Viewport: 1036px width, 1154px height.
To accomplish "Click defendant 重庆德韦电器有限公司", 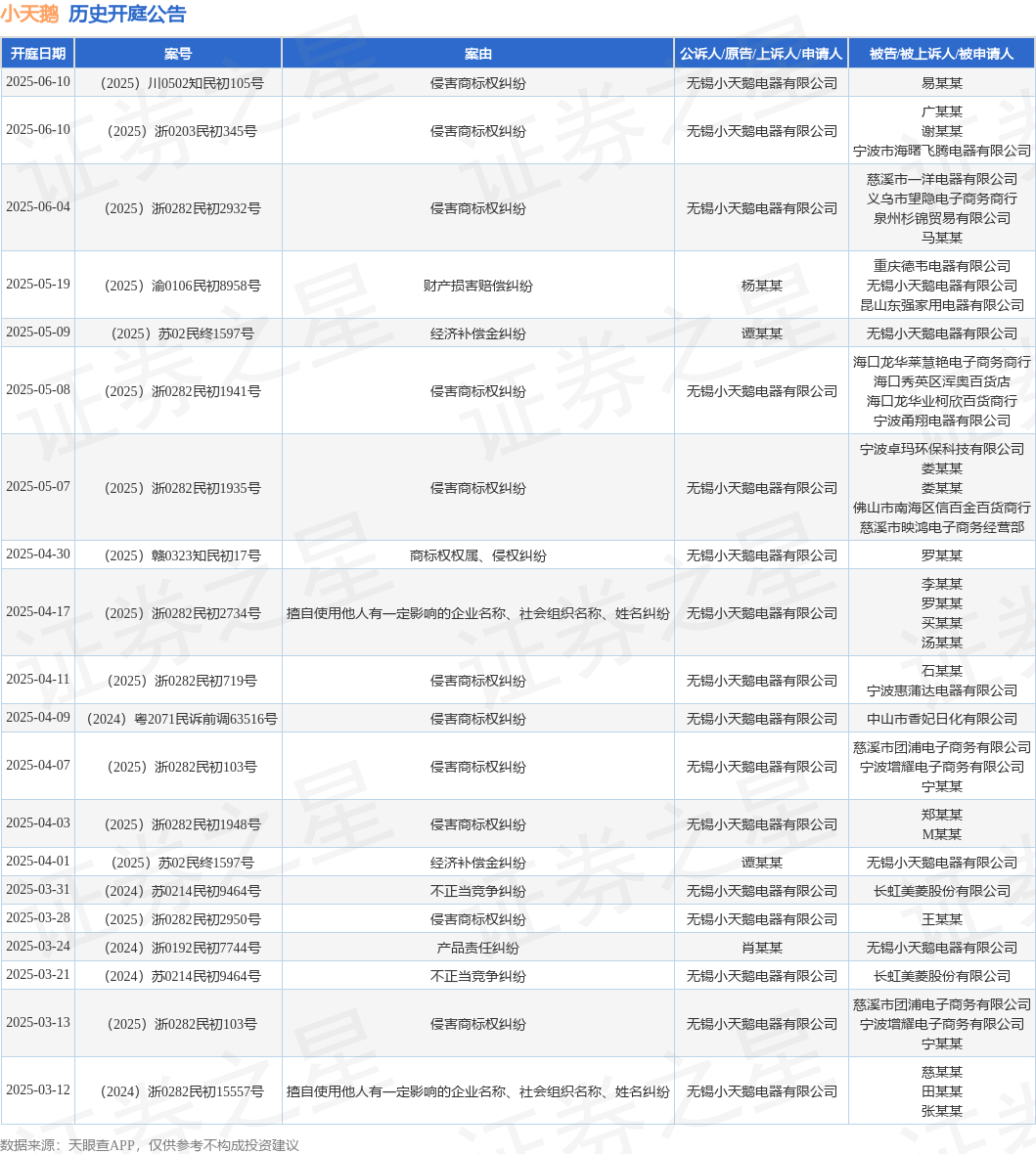I will pos(942,266).
